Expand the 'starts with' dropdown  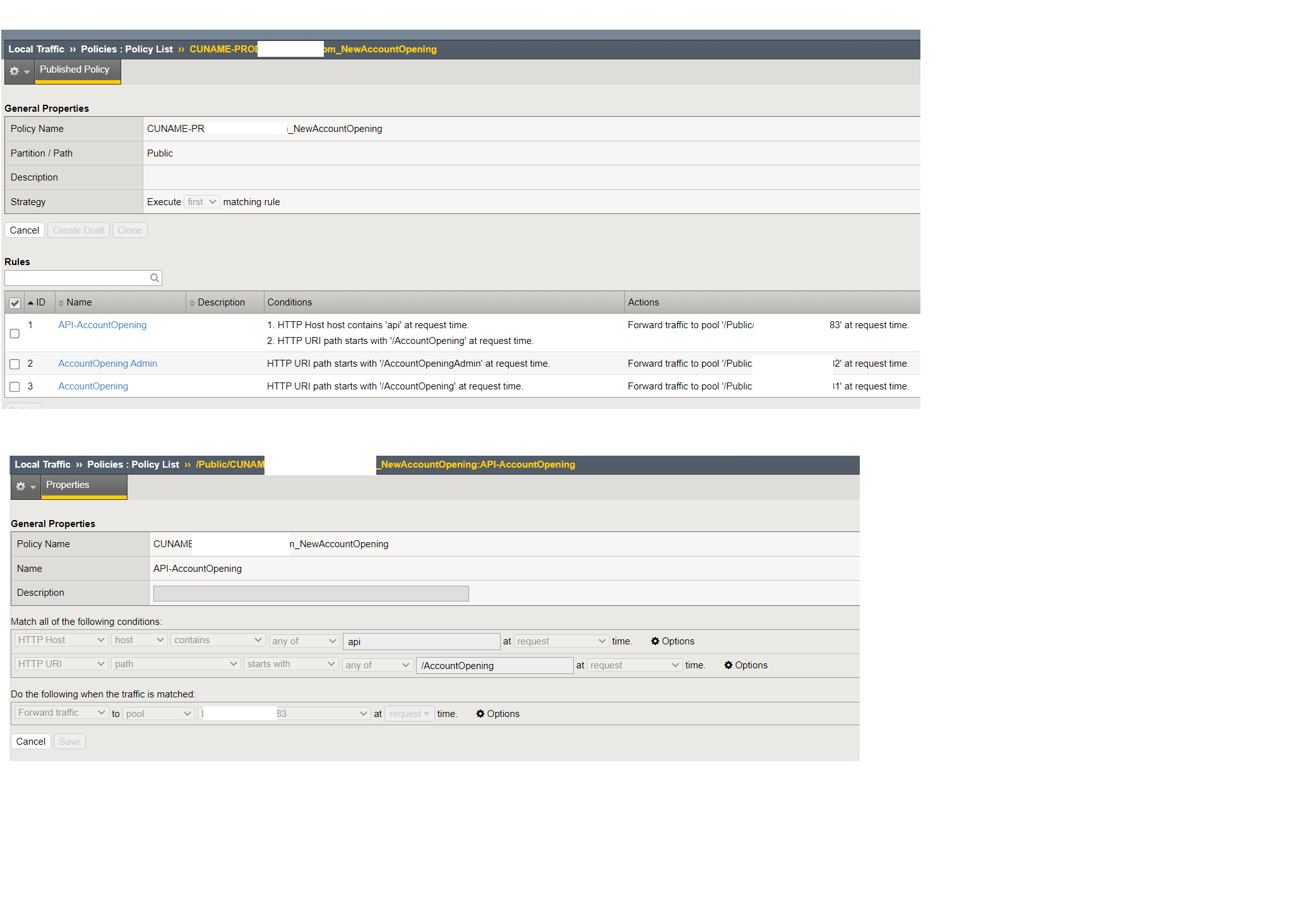coord(290,664)
